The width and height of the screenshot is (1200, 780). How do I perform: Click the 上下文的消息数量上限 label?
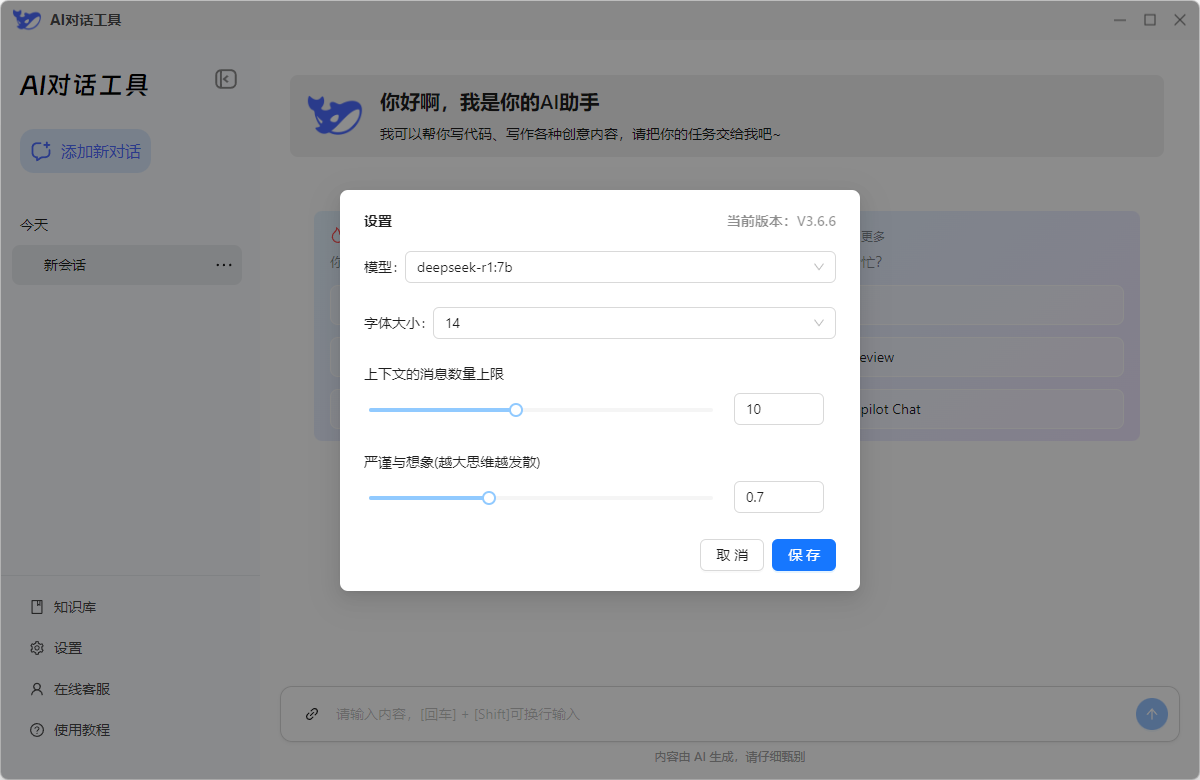click(434, 374)
